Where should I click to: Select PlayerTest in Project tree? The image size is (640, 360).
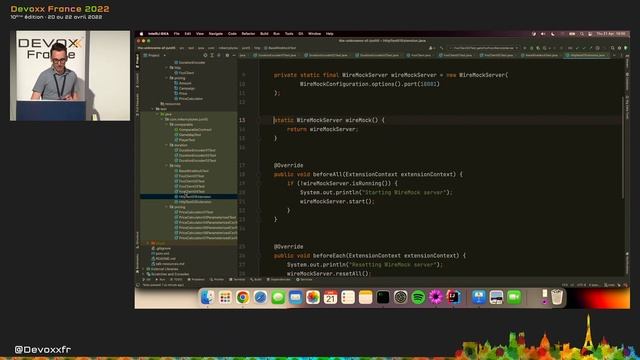185,140
